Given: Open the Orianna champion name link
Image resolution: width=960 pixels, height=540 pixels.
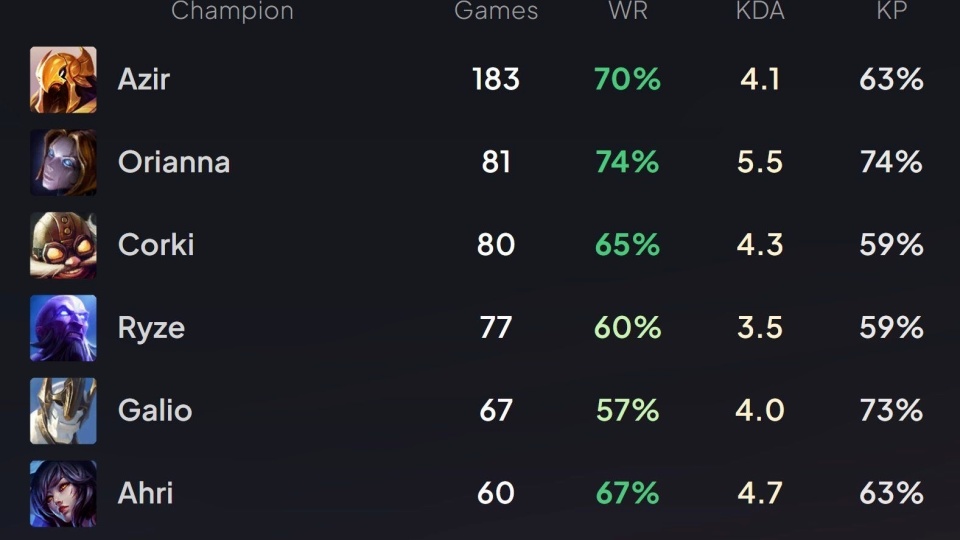Looking at the screenshot, I should tap(174, 163).
